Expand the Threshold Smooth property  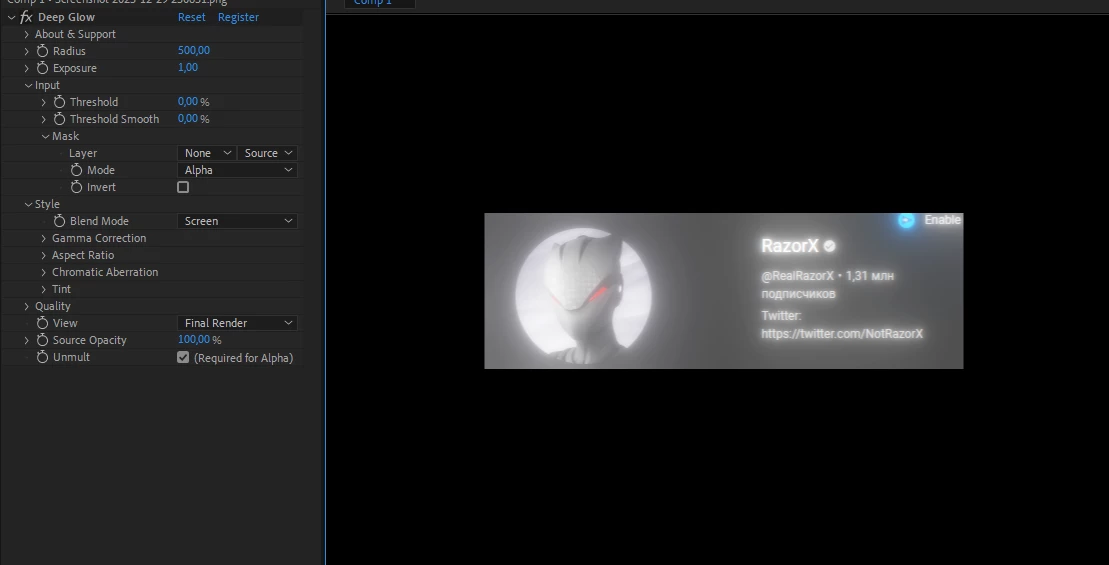point(44,119)
